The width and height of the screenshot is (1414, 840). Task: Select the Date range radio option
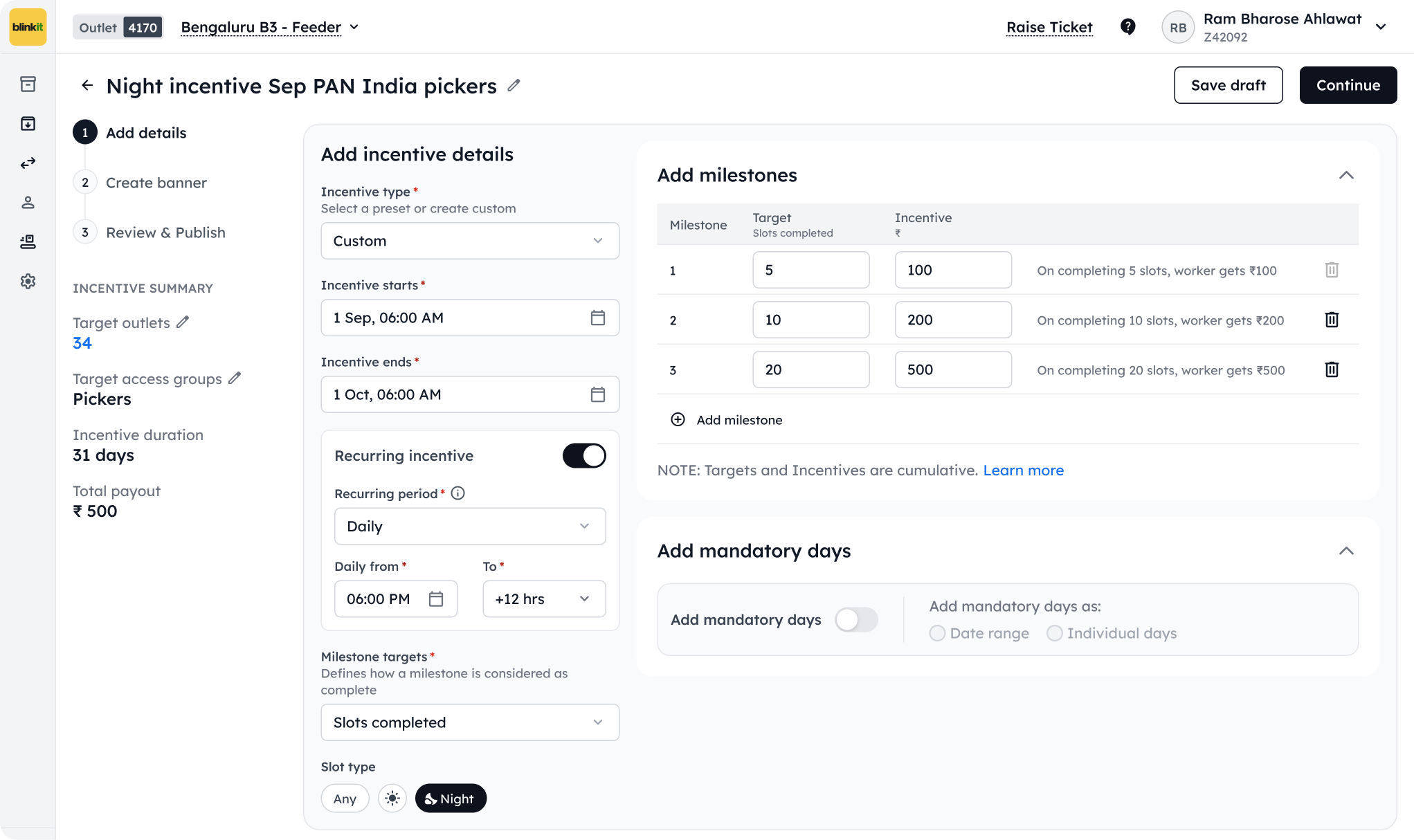pos(979,633)
